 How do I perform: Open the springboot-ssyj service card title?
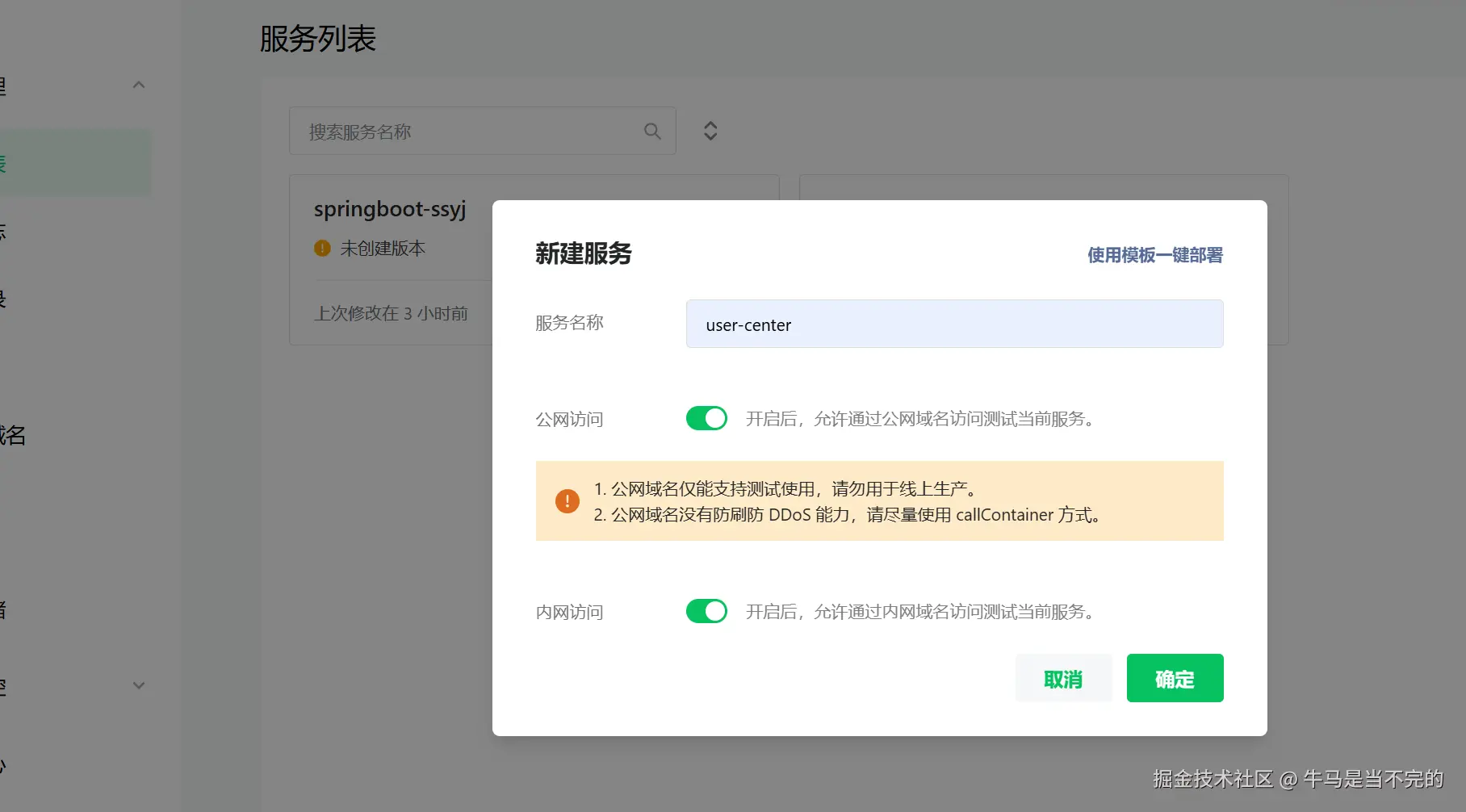[x=390, y=209]
